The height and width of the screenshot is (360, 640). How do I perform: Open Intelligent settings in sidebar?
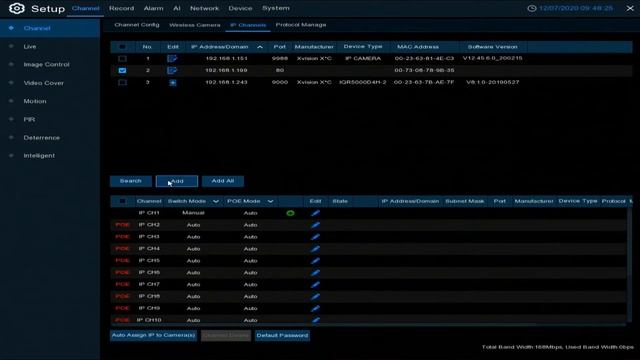(x=39, y=156)
